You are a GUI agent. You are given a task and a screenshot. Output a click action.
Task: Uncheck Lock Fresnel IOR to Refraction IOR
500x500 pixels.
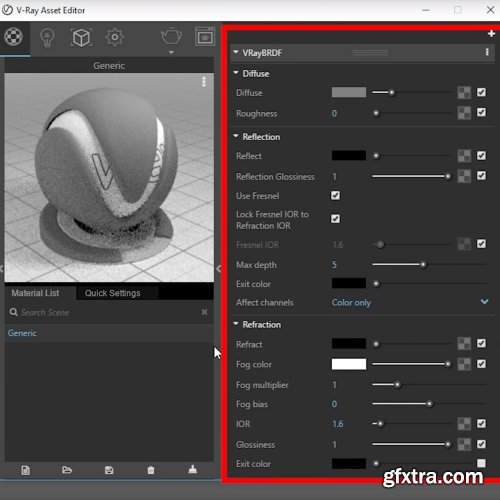coord(335,219)
